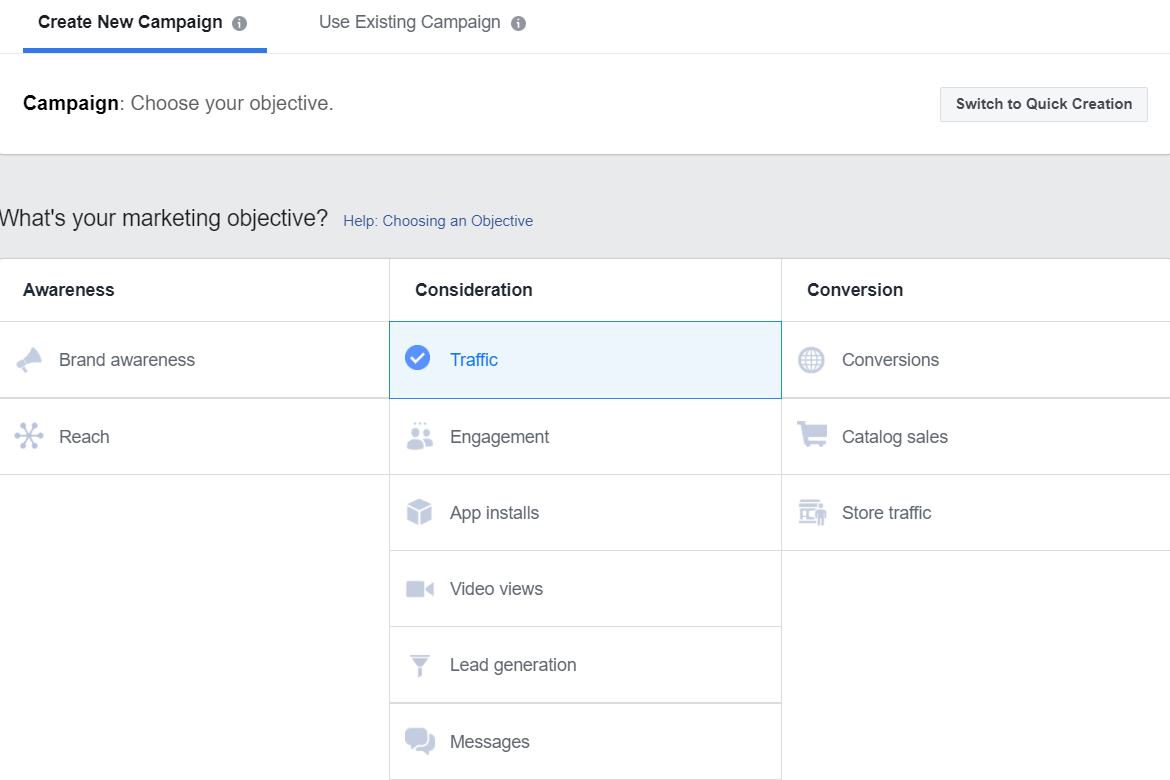Click the Messages chat bubbles icon
The height and width of the screenshot is (780, 1170).
point(419,741)
